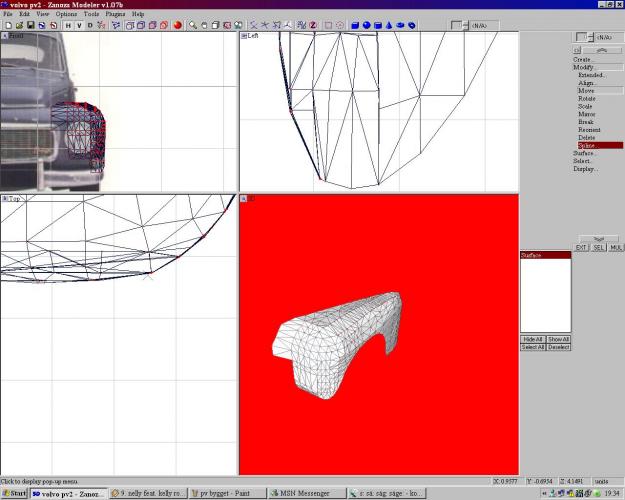Open the Tools menu
Screen dimensions: 625x500
(91, 15)
